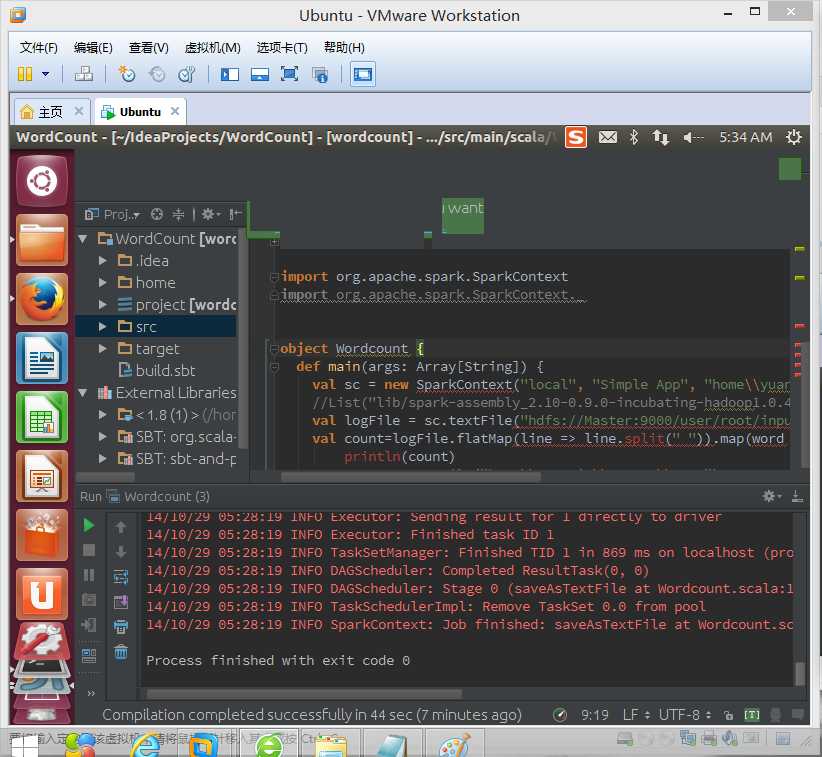Hide the Project panel with pin icon
The image size is (822, 757).
(235, 214)
